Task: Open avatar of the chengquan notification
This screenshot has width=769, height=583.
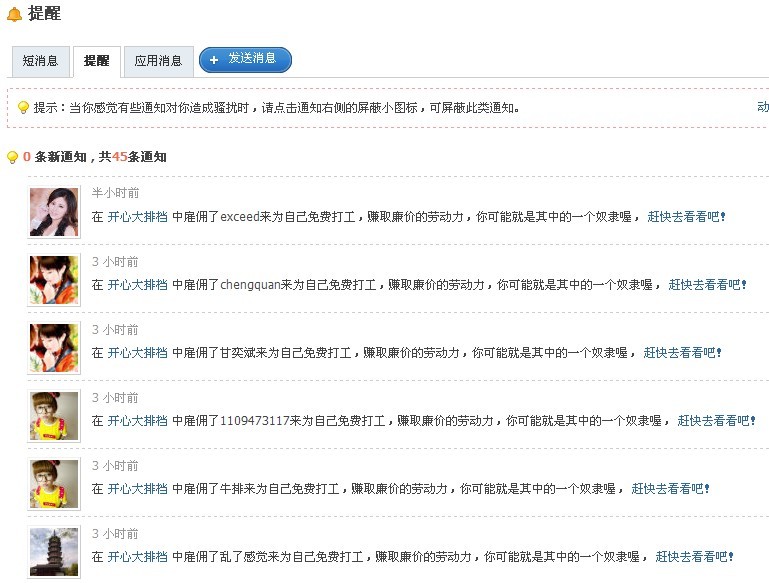Action: 54,280
